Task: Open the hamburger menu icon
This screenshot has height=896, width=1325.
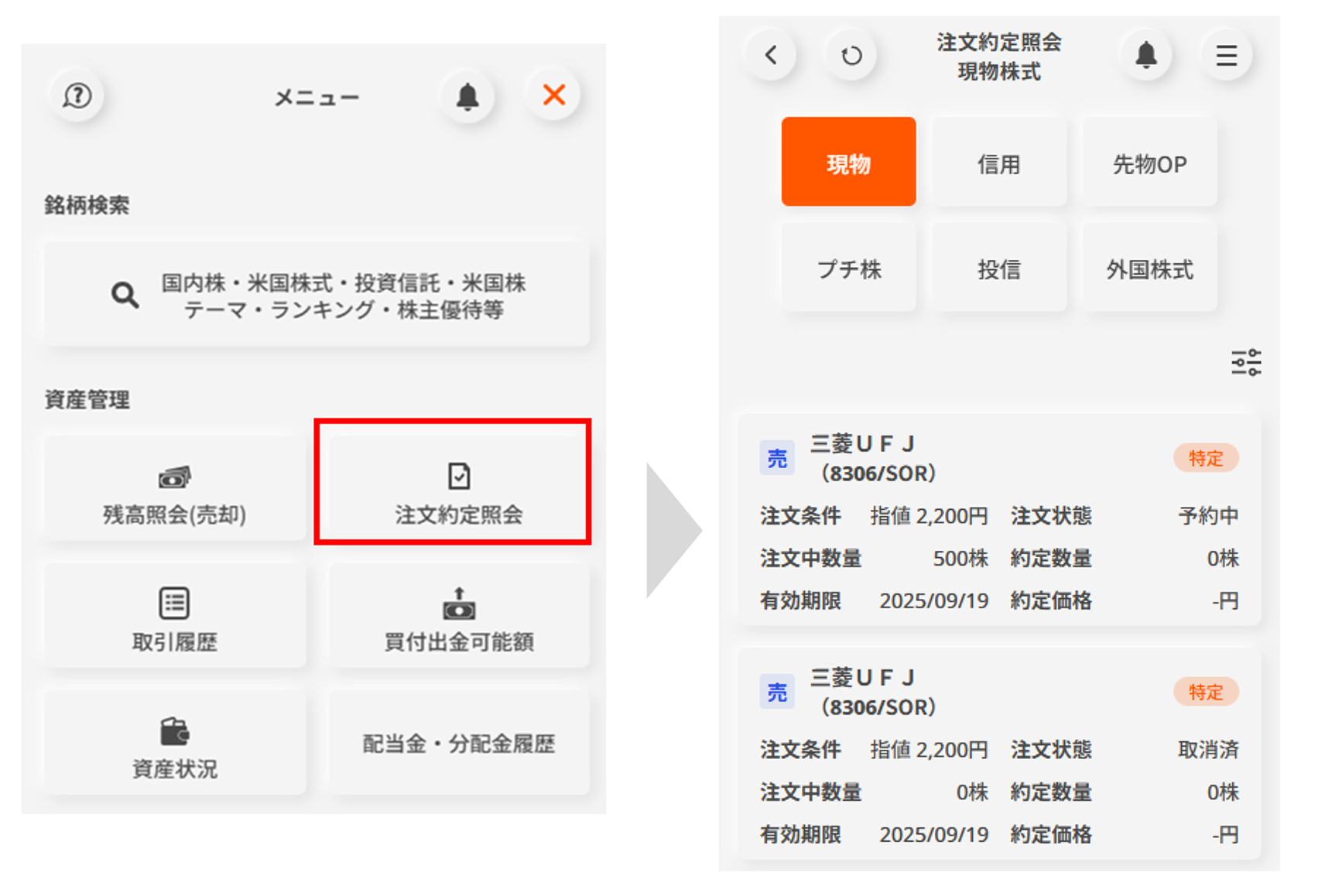Action: (1225, 56)
